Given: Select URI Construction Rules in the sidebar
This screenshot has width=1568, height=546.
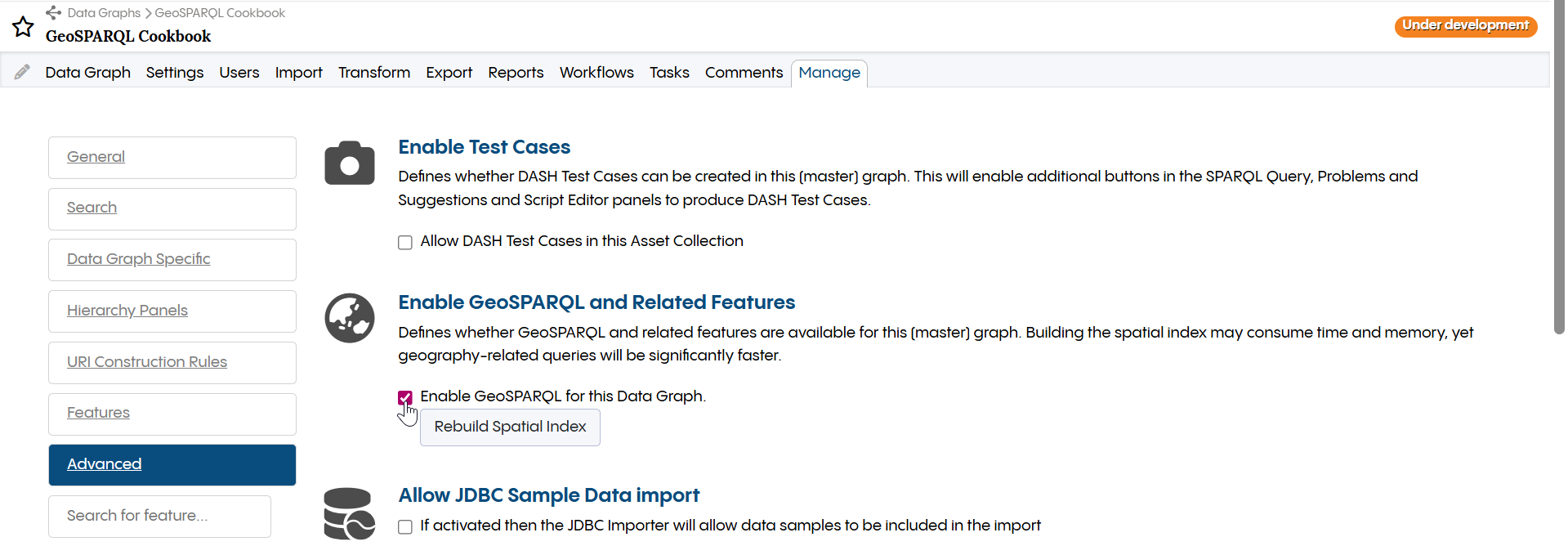Looking at the screenshot, I should tap(146, 361).
